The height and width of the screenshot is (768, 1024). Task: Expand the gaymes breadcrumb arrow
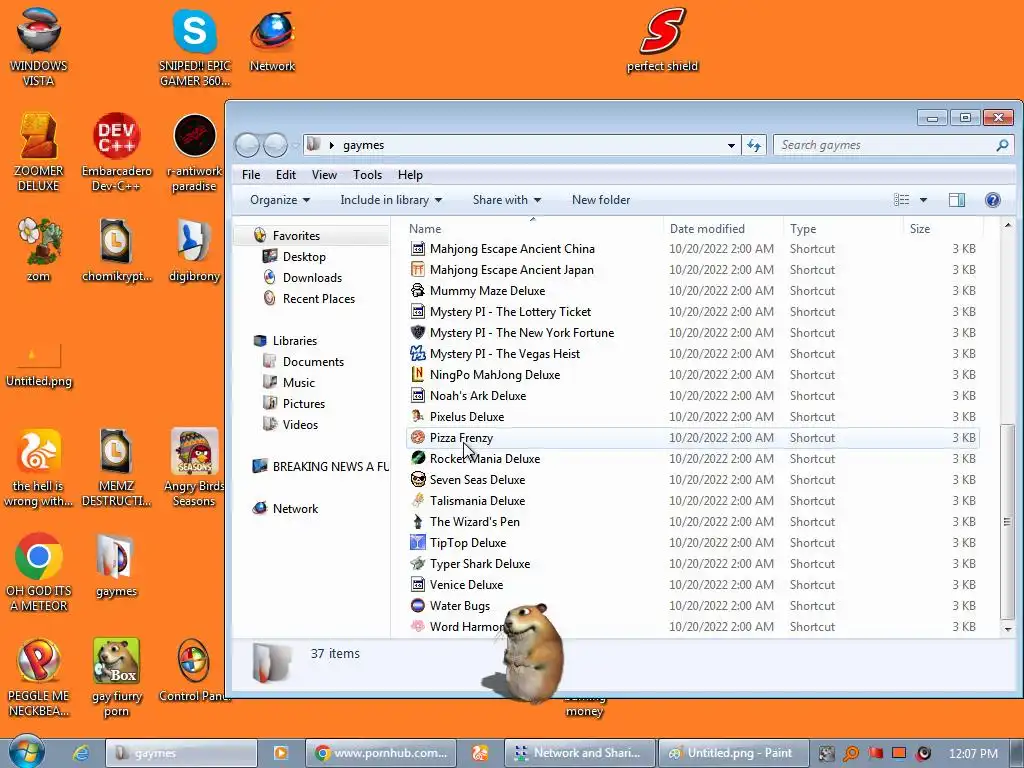[332, 145]
